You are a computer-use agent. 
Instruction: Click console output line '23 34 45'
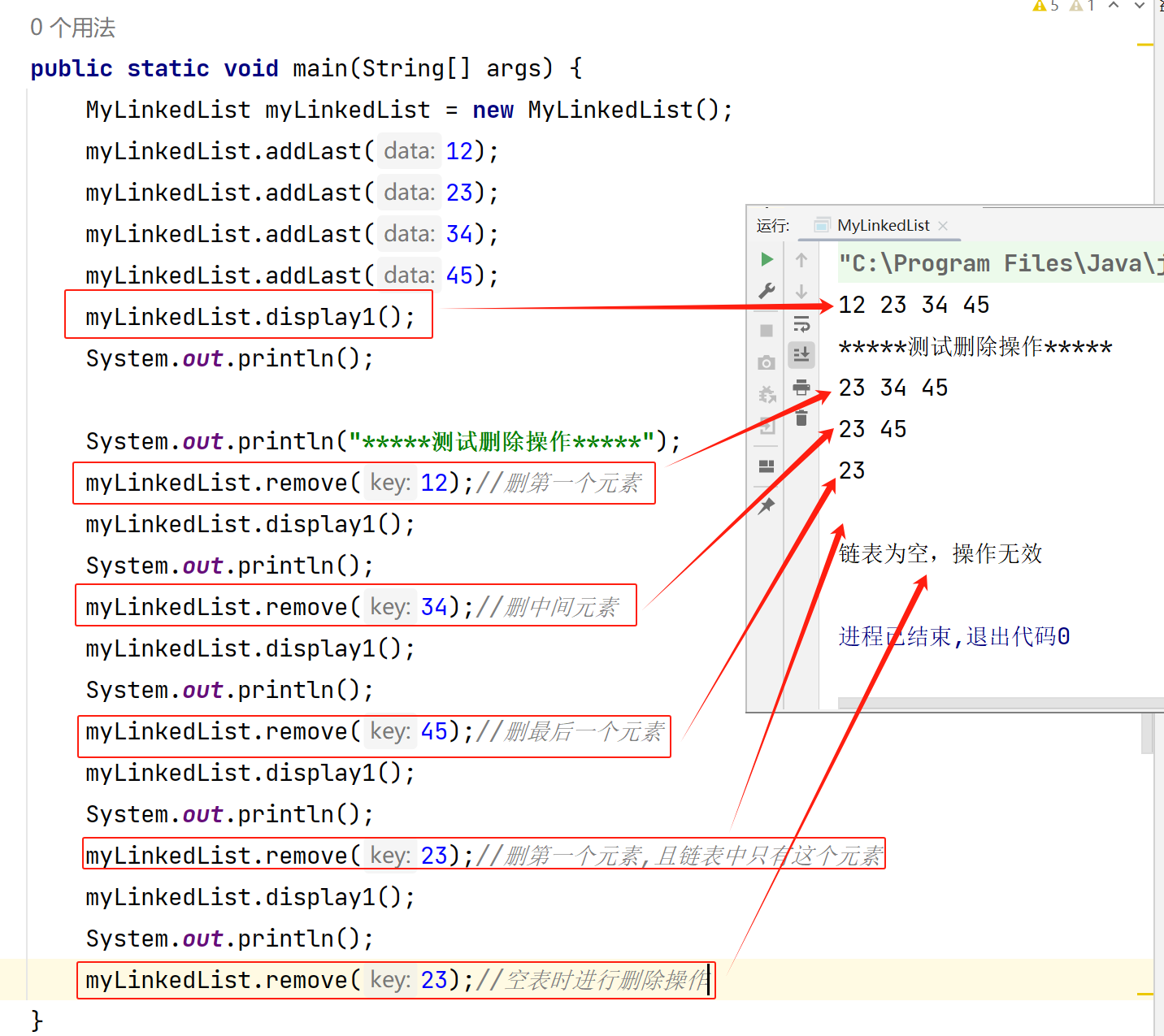point(893,388)
